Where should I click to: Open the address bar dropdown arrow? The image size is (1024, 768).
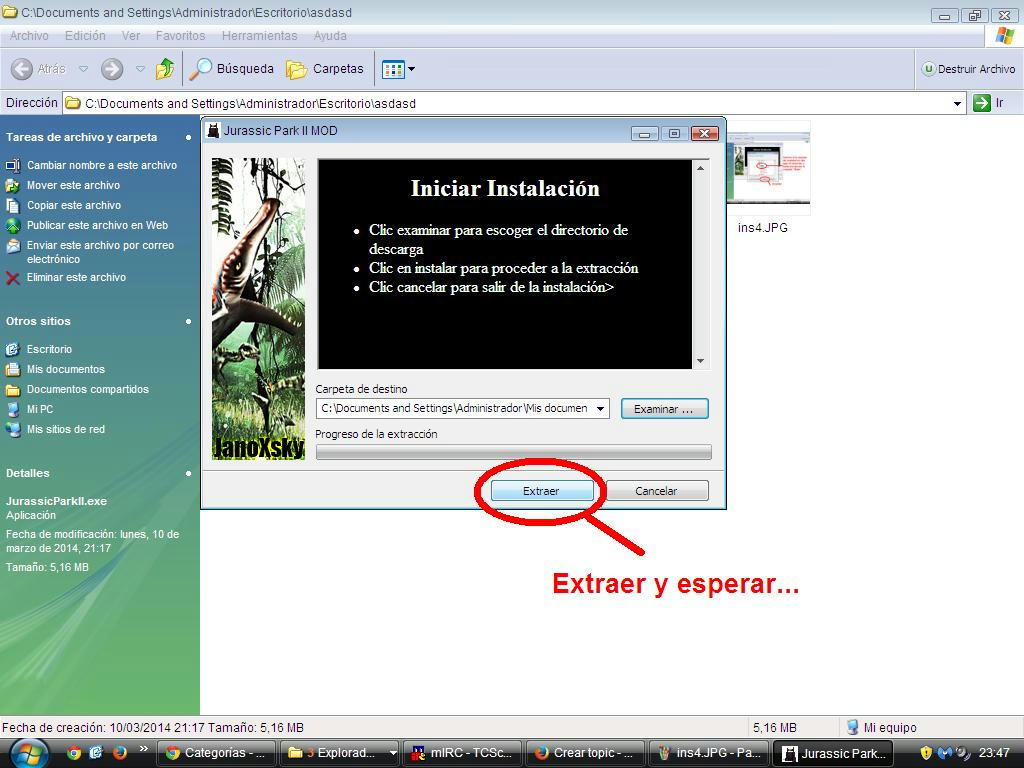tap(957, 103)
